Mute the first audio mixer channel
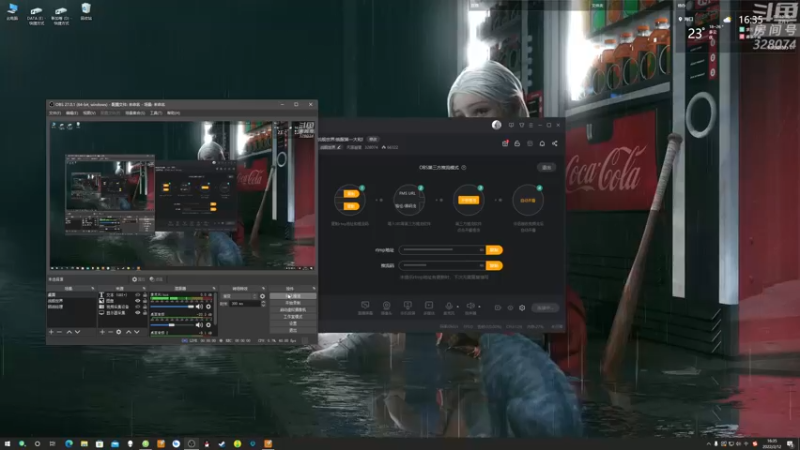Viewport: 800px width, 450px height. [199, 307]
